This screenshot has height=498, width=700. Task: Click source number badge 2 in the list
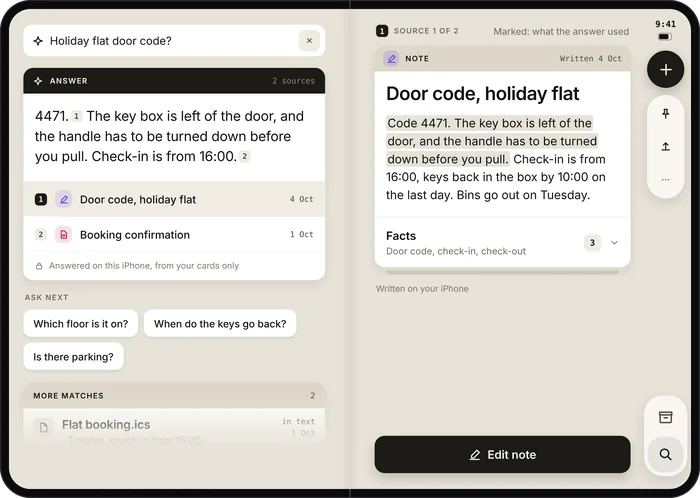41,234
